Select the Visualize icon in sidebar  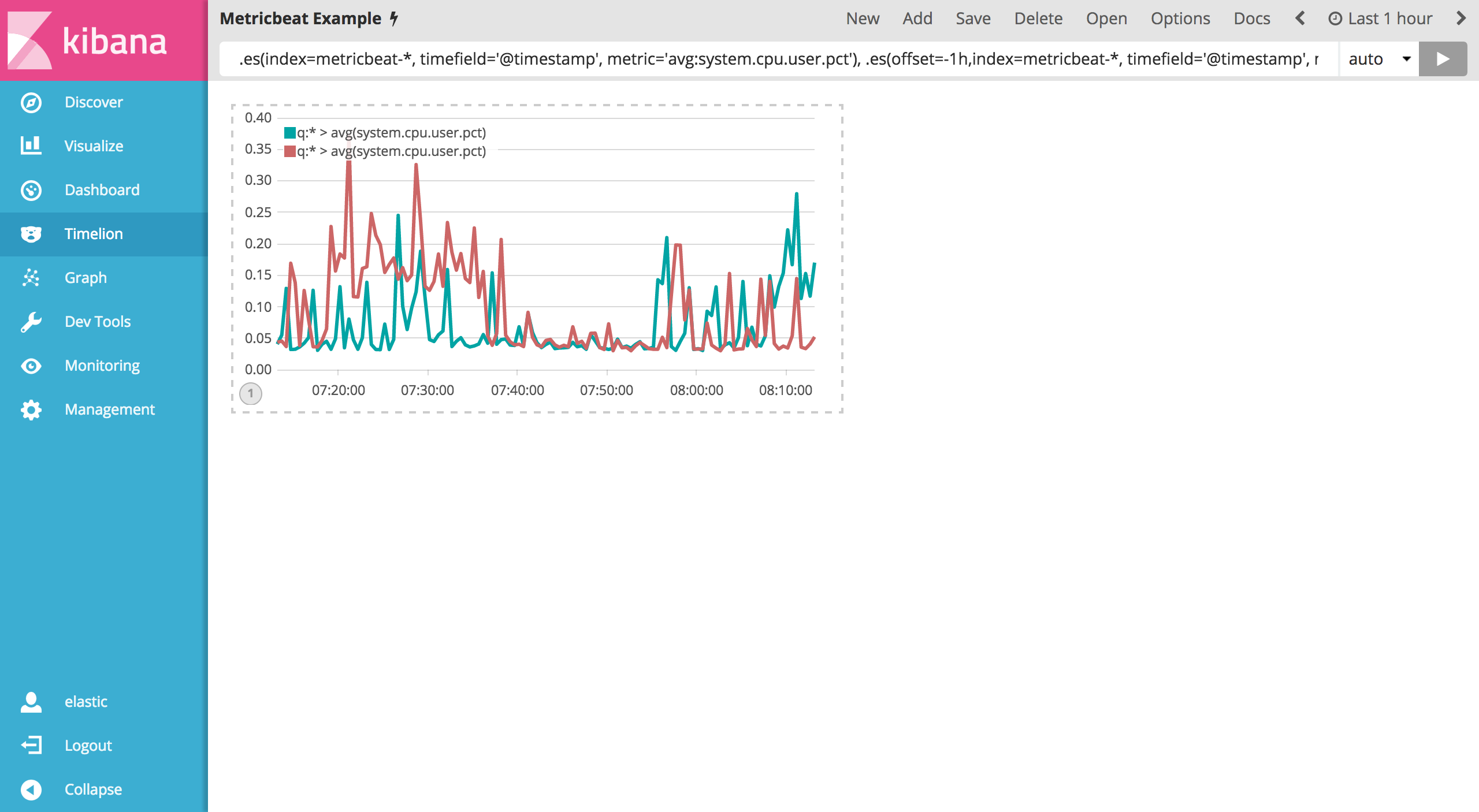pyautogui.click(x=30, y=145)
